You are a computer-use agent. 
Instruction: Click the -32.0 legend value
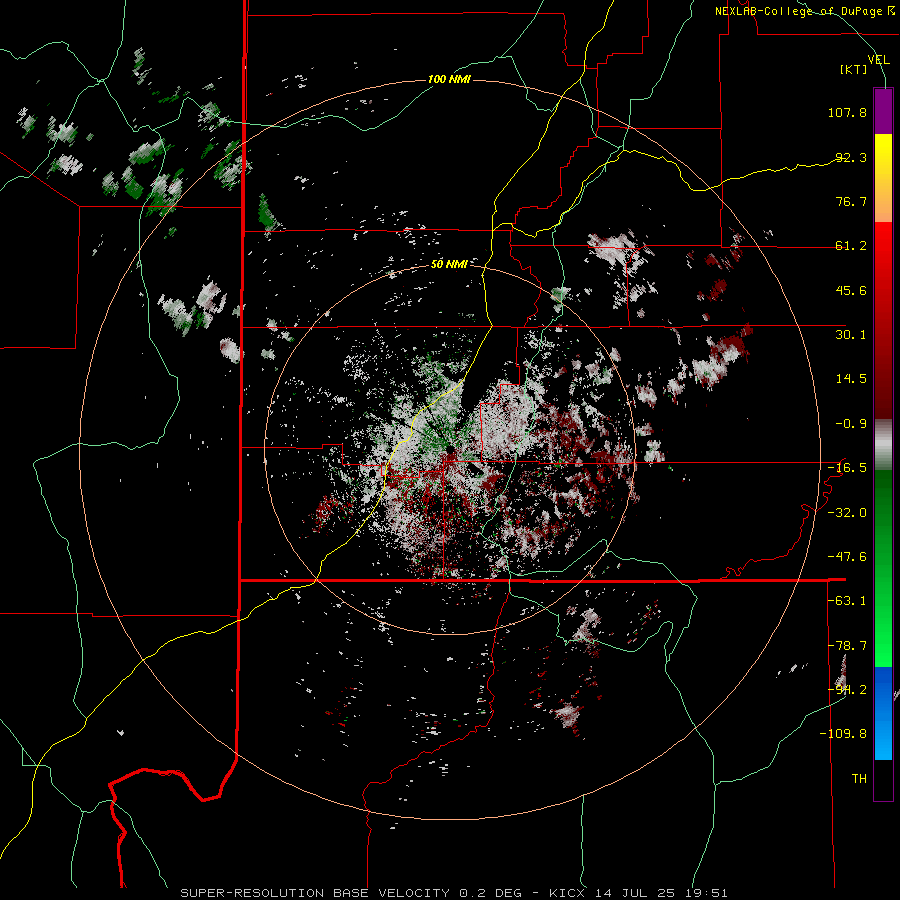pyautogui.click(x=847, y=513)
